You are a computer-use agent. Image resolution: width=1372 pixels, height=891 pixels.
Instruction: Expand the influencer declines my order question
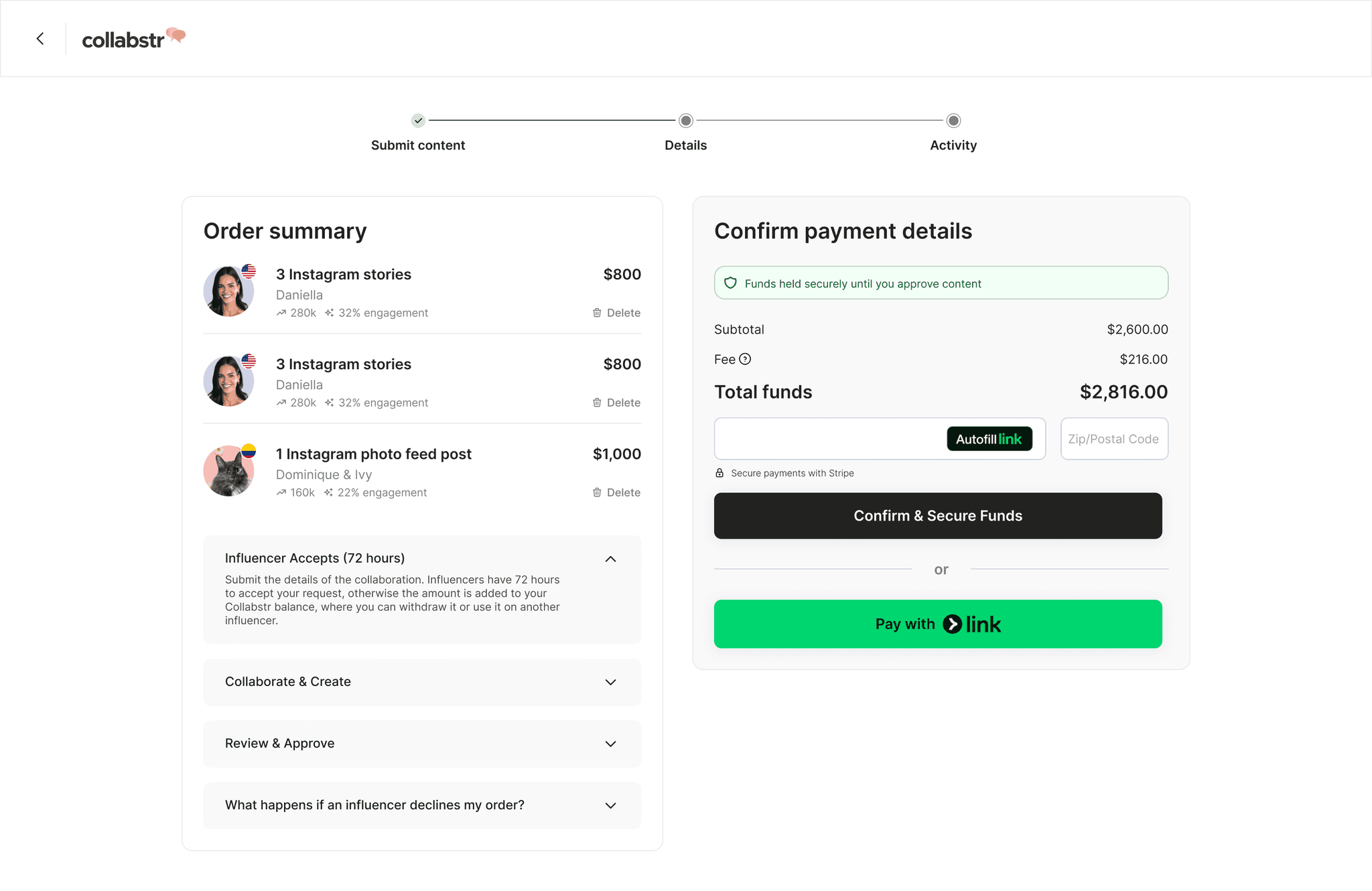[610, 805]
